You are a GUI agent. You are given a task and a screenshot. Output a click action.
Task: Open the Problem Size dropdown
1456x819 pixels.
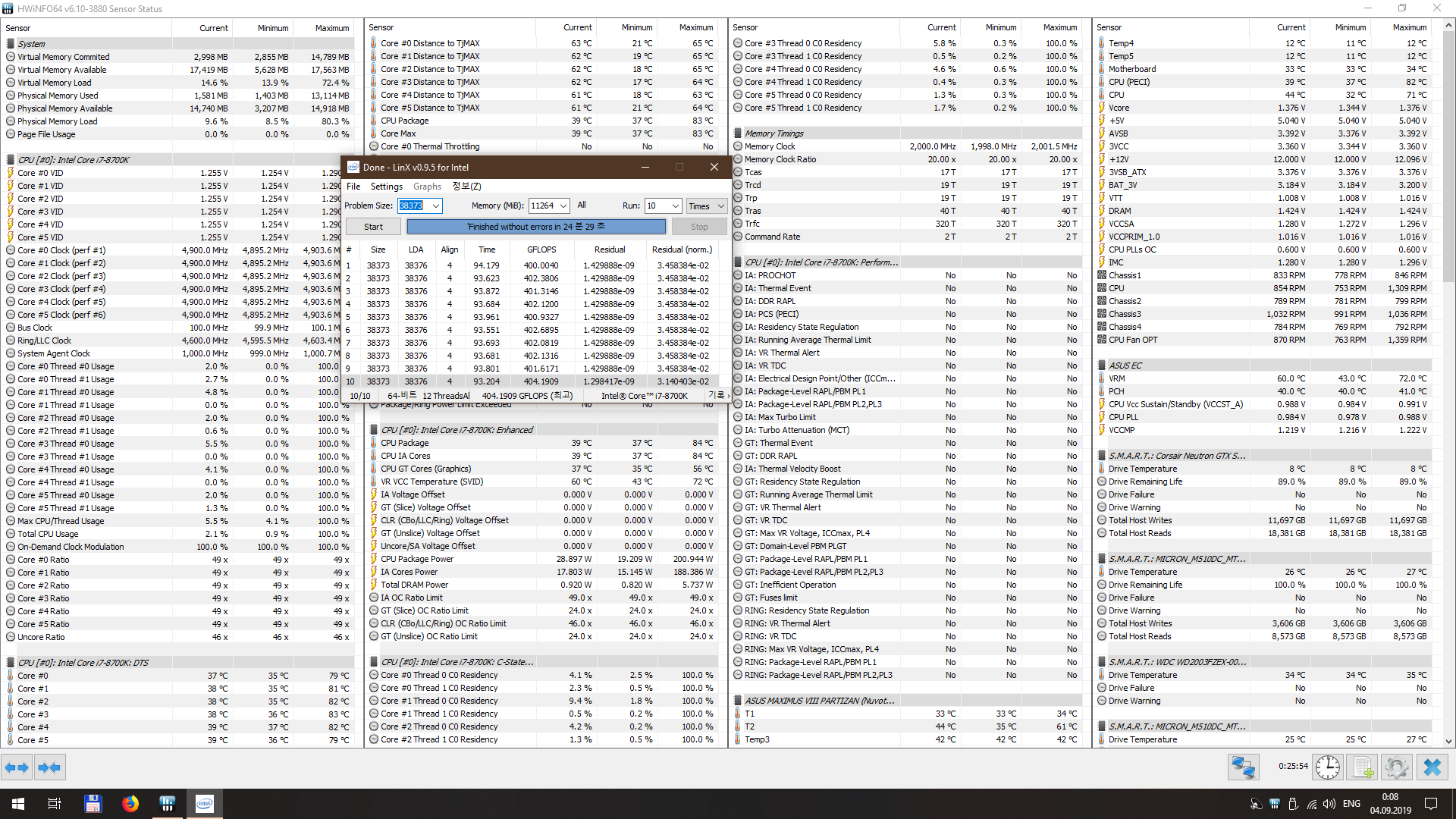[x=436, y=206]
